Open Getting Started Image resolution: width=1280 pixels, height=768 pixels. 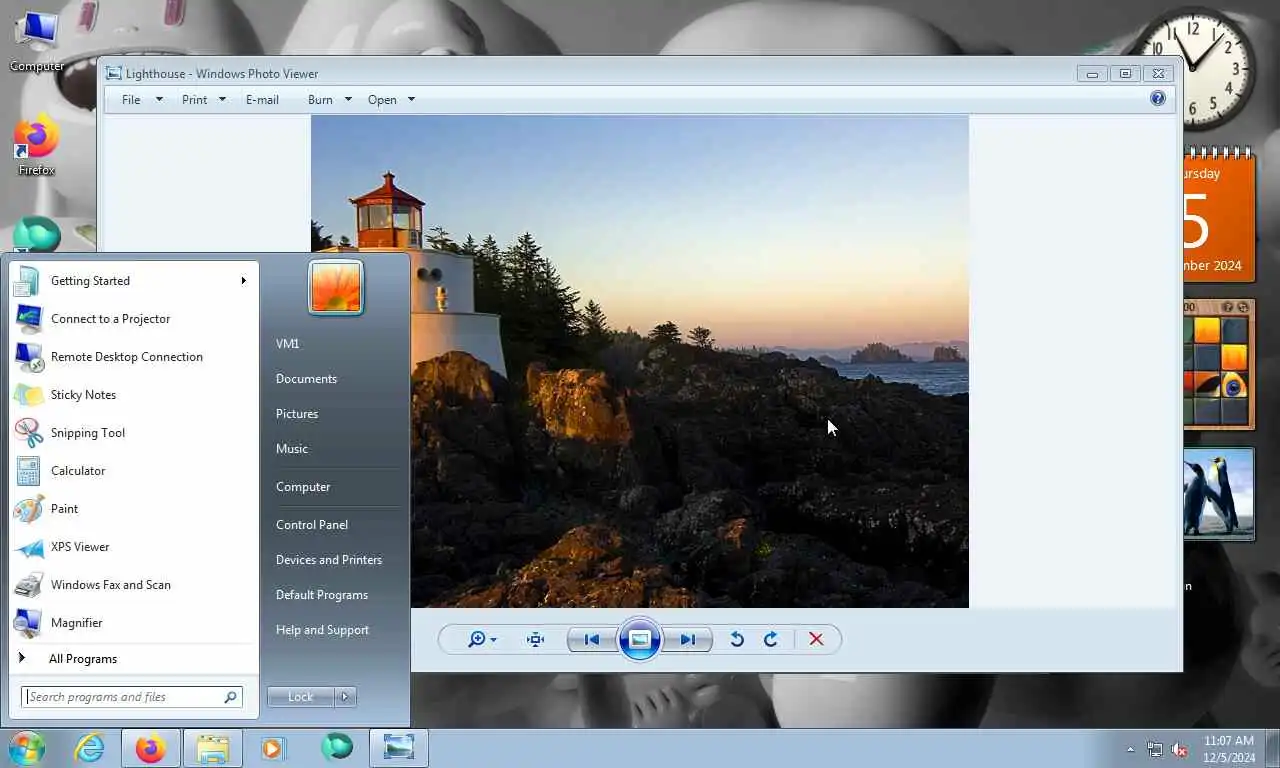coord(134,281)
